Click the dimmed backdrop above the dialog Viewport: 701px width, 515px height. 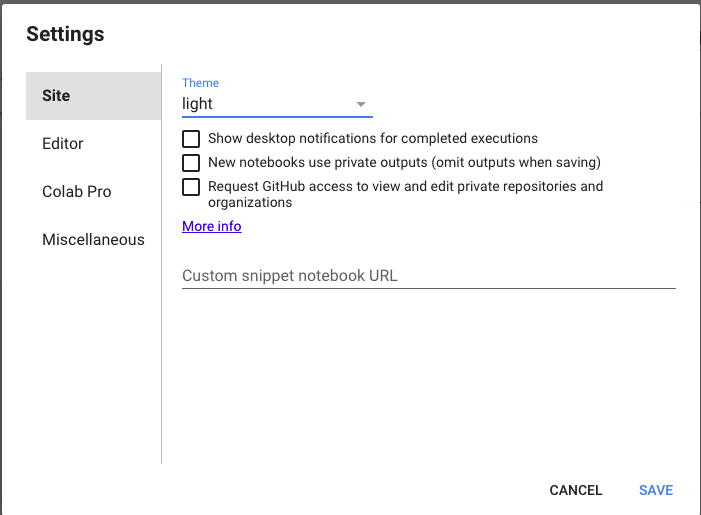point(350,2)
